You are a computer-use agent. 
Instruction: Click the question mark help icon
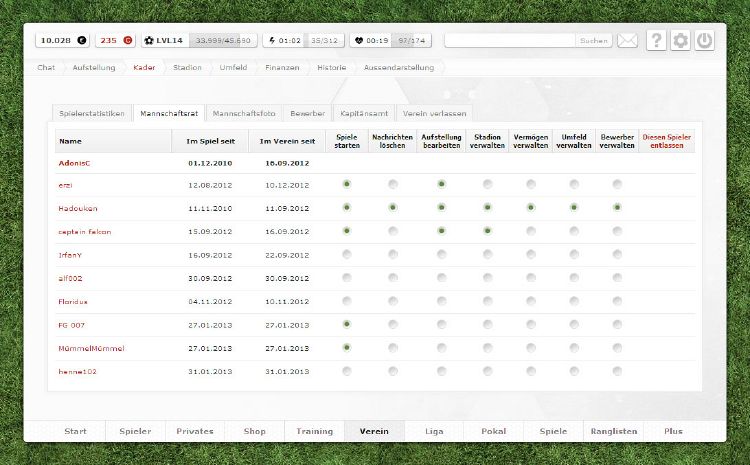656,41
